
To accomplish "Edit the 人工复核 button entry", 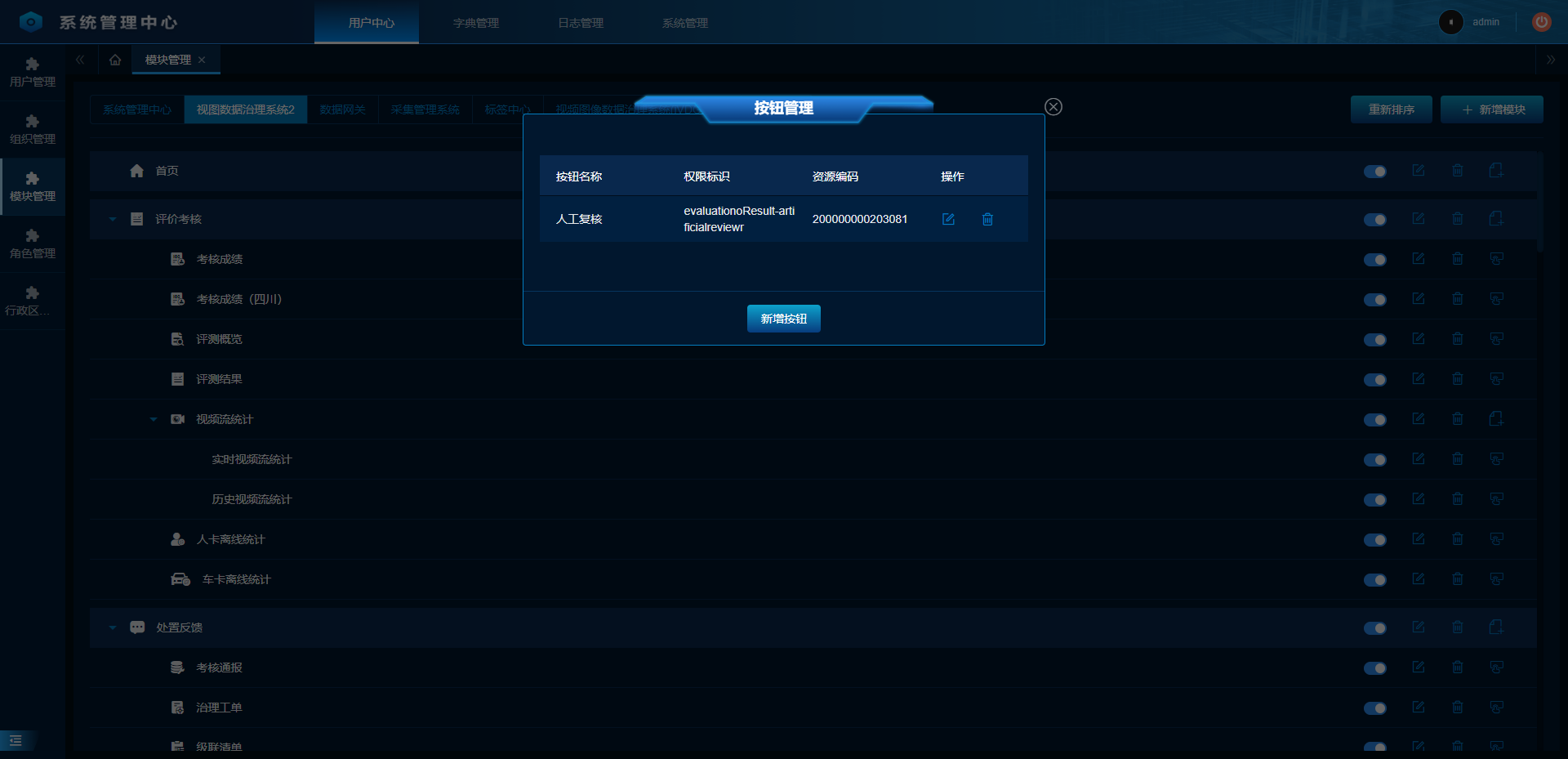I will point(948,219).
